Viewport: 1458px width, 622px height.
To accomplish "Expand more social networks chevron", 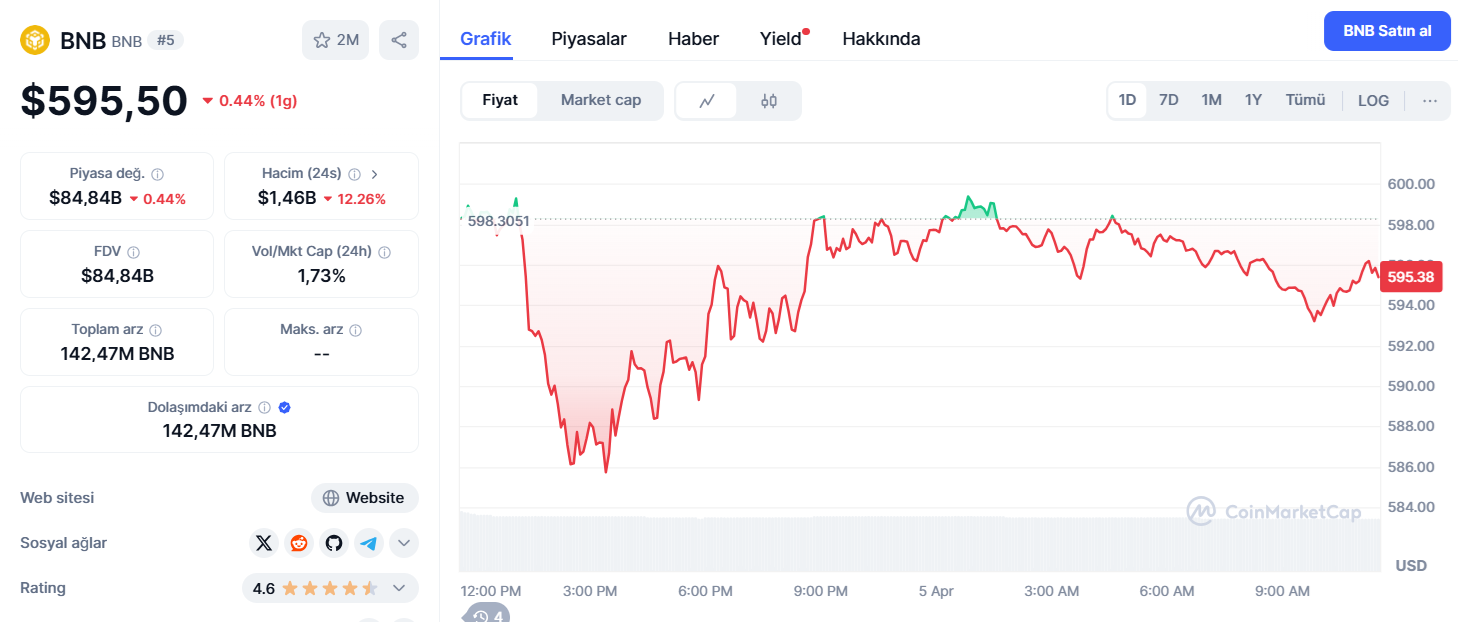I will coord(404,543).
